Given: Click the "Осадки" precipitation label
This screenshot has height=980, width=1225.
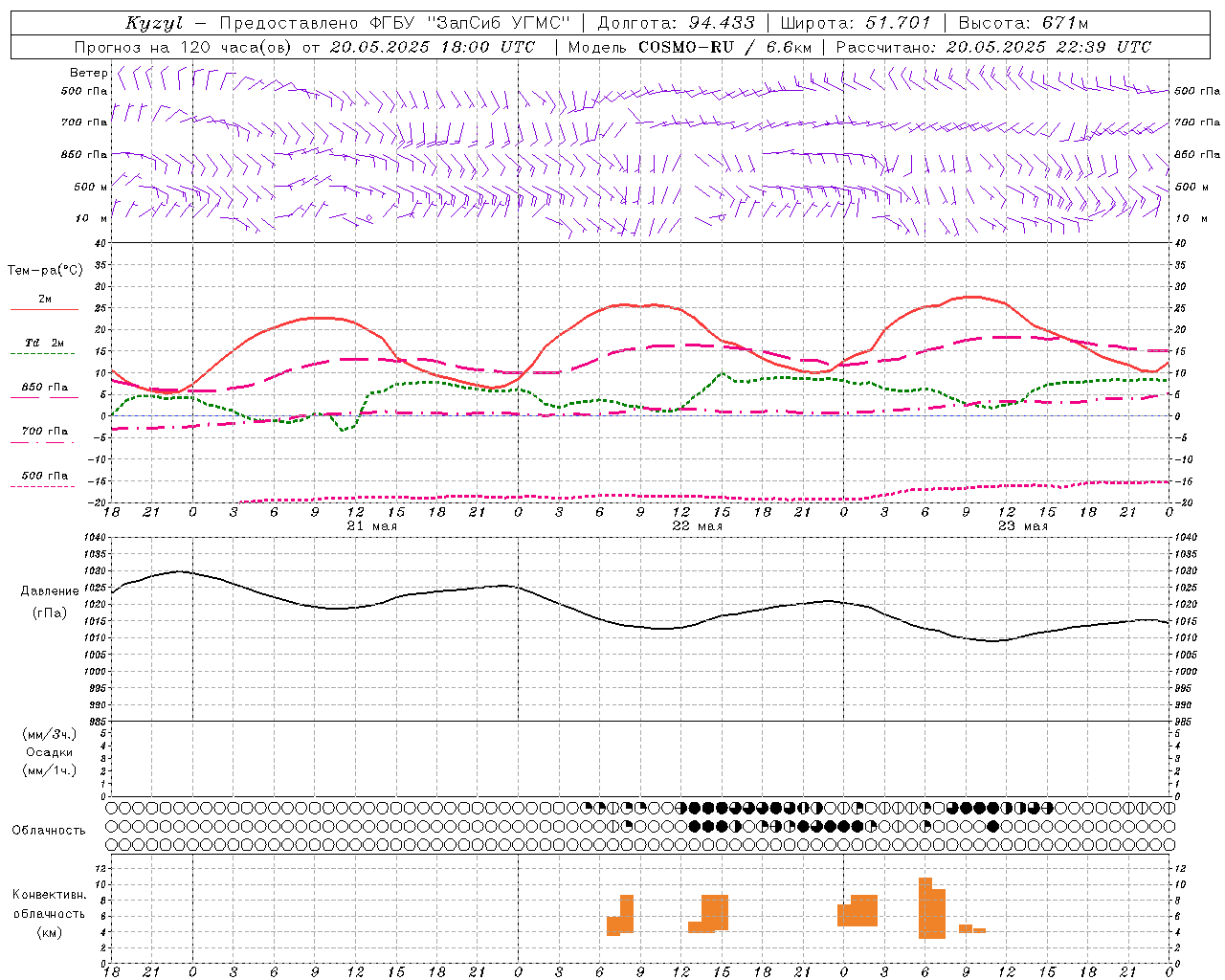Looking at the screenshot, I should 50,752.
